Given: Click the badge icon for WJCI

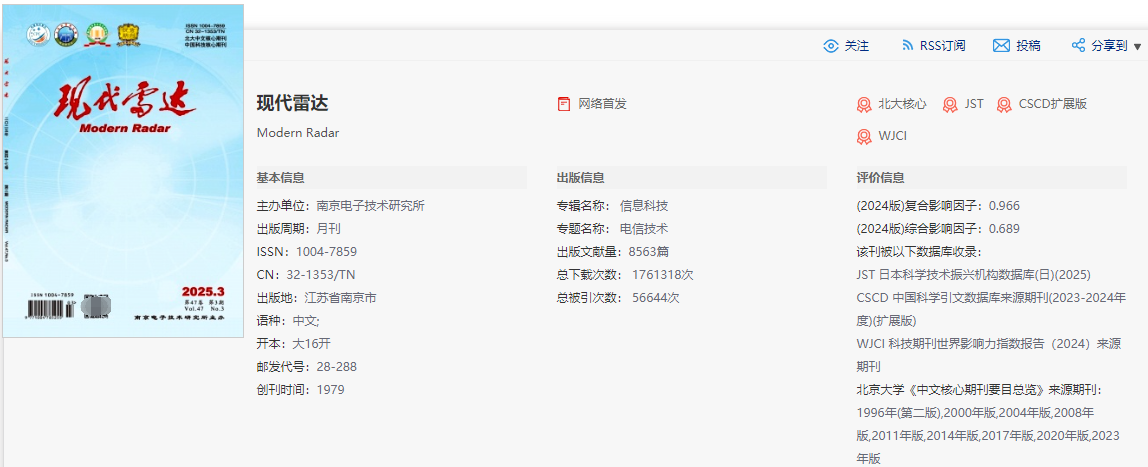Looking at the screenshot, I should pos(864,137).
